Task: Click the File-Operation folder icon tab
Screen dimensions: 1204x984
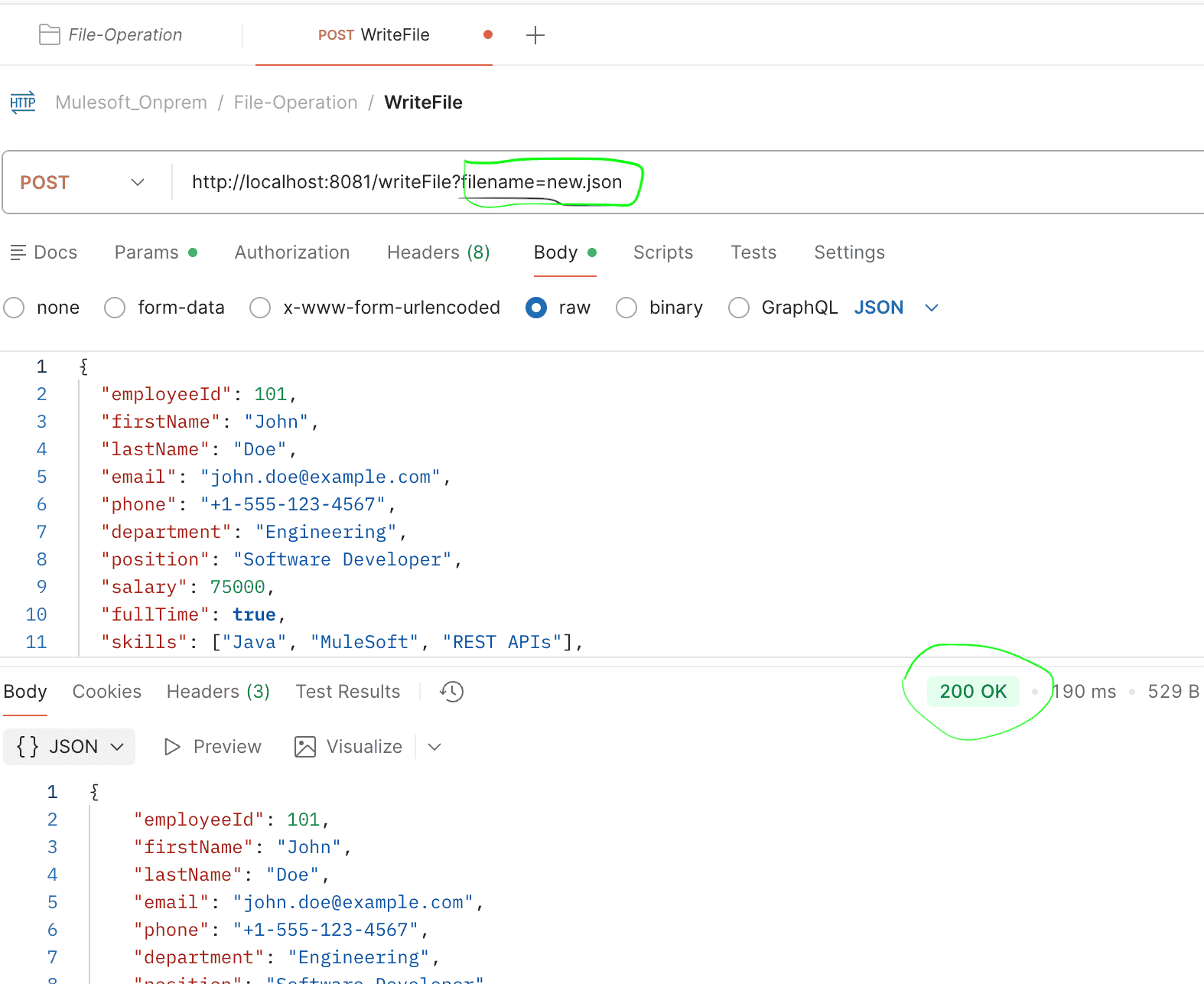Action: [x=50, y=35]
